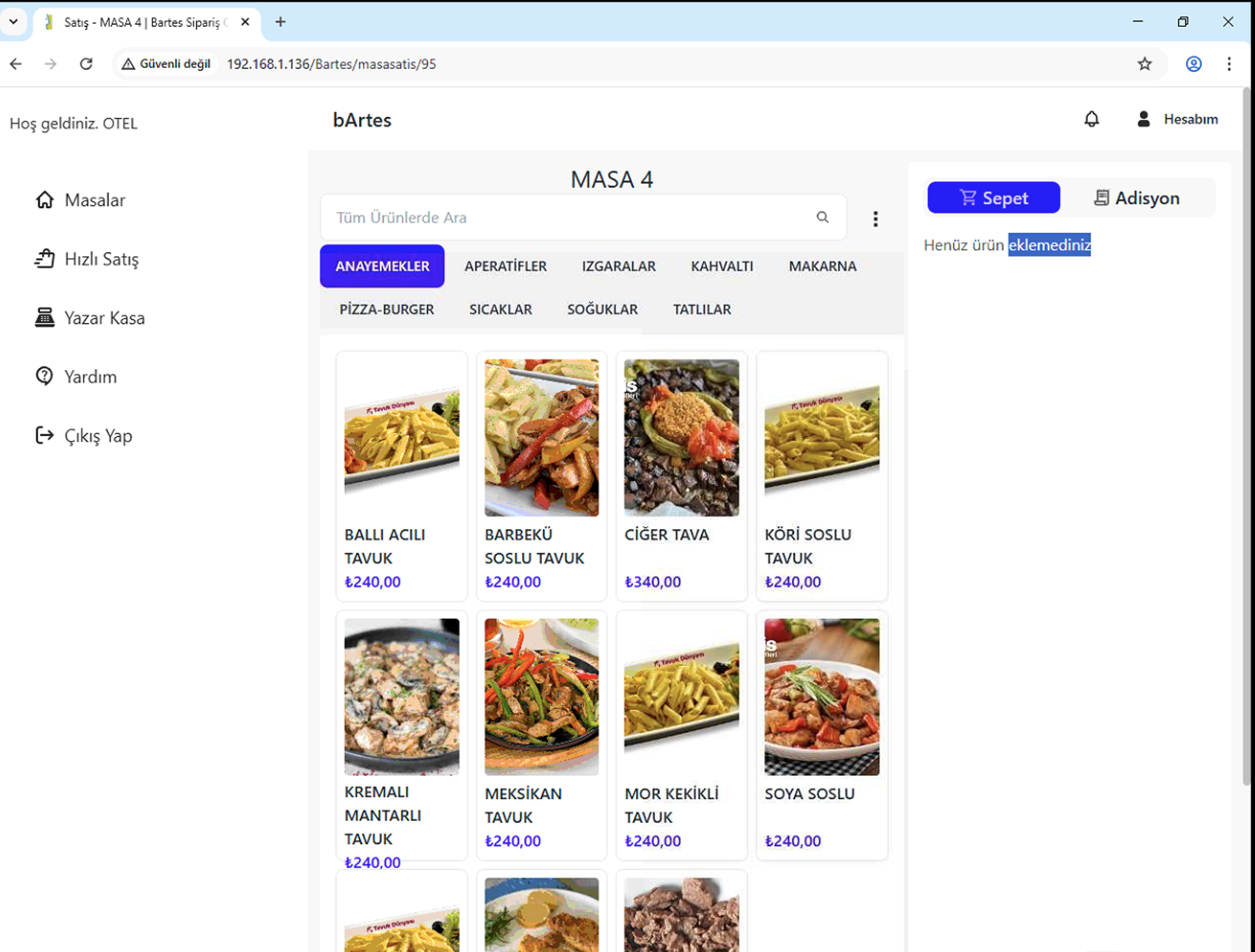Click in the Tüm Ürünlerde Ara field
The height and width of the screenshot is (952, 1255).
(x=567, y=218)
